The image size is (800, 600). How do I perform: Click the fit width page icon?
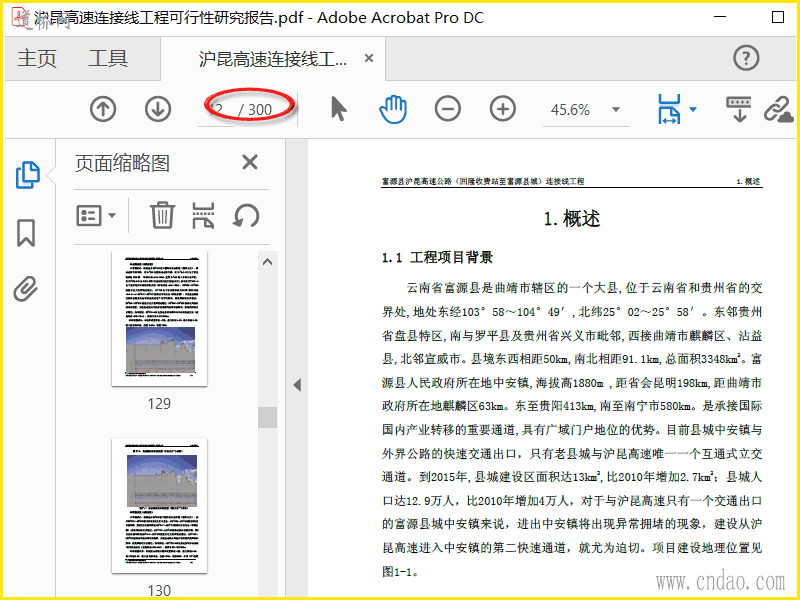click(x=669, y=109)
